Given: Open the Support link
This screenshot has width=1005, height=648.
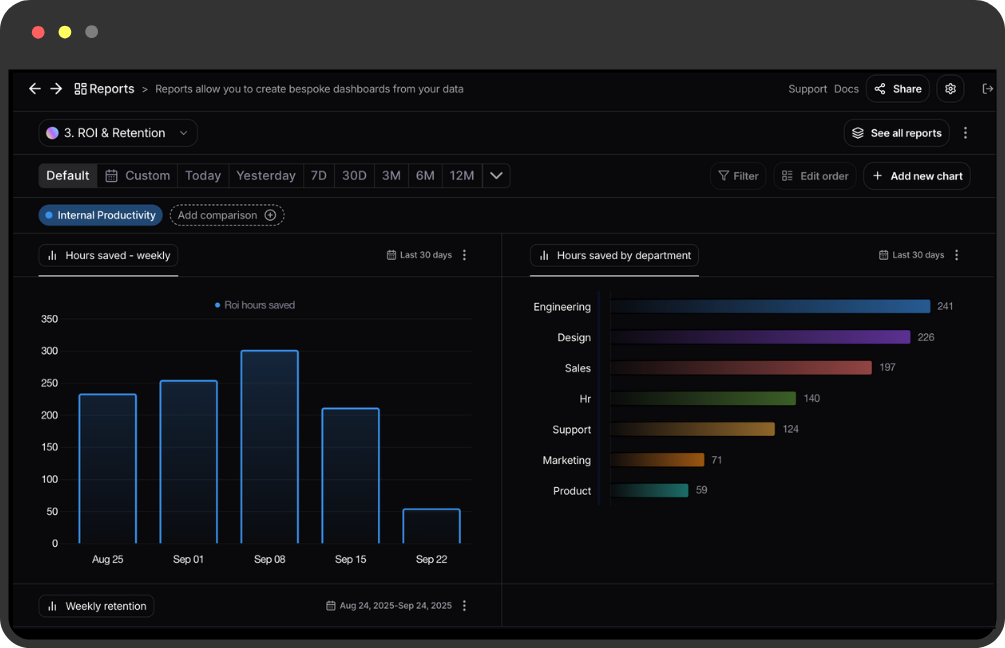Looking at the screenshot, I should [x=808, y=89].
